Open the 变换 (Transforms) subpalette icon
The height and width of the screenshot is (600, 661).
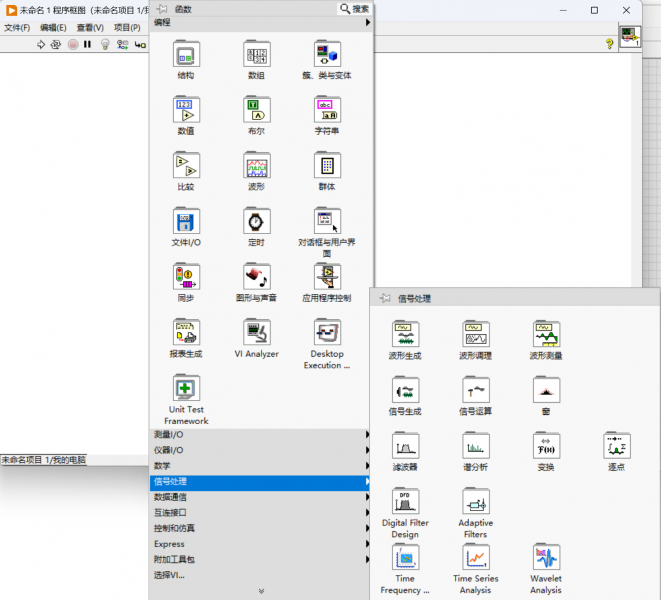(546, 446)
